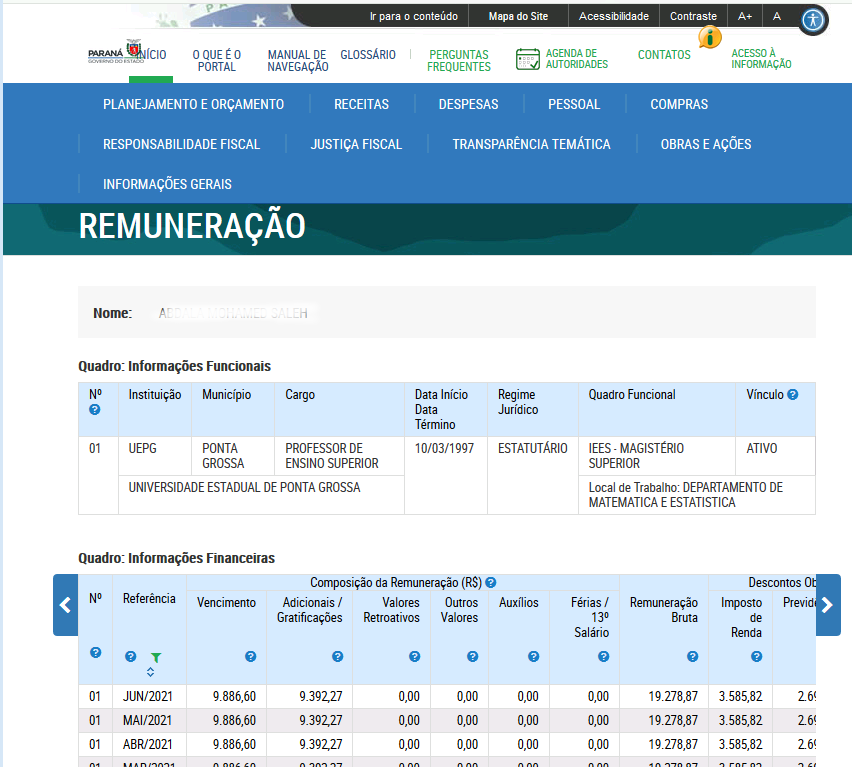Click the Nome field value
852x767 pixels.
[x=233, y=313]
